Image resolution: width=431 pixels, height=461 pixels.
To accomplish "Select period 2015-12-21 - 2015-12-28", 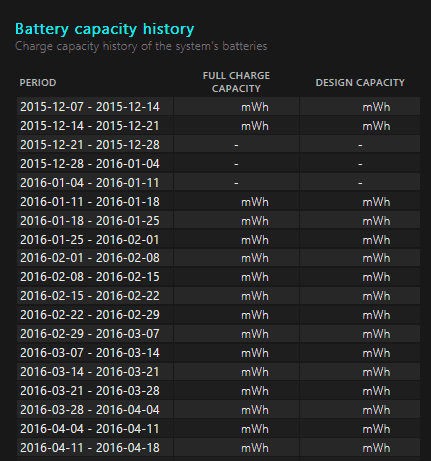I will tap(90, 145).
